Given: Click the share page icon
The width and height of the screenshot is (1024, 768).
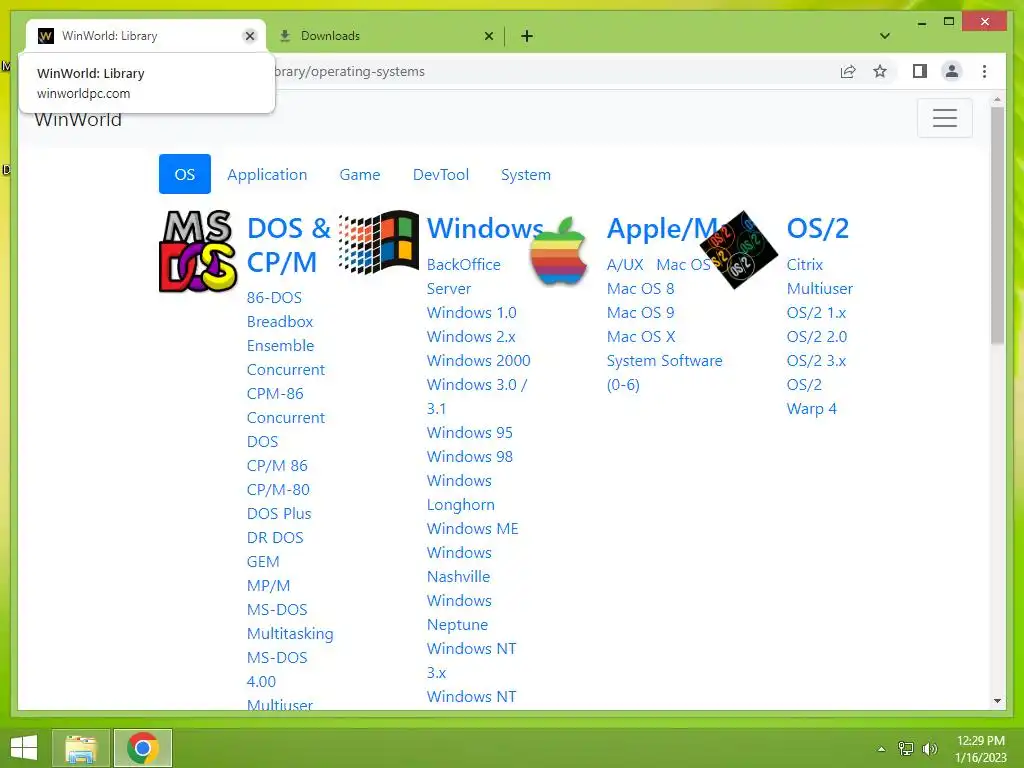Looking at the screenshot, I should point(848,71).
